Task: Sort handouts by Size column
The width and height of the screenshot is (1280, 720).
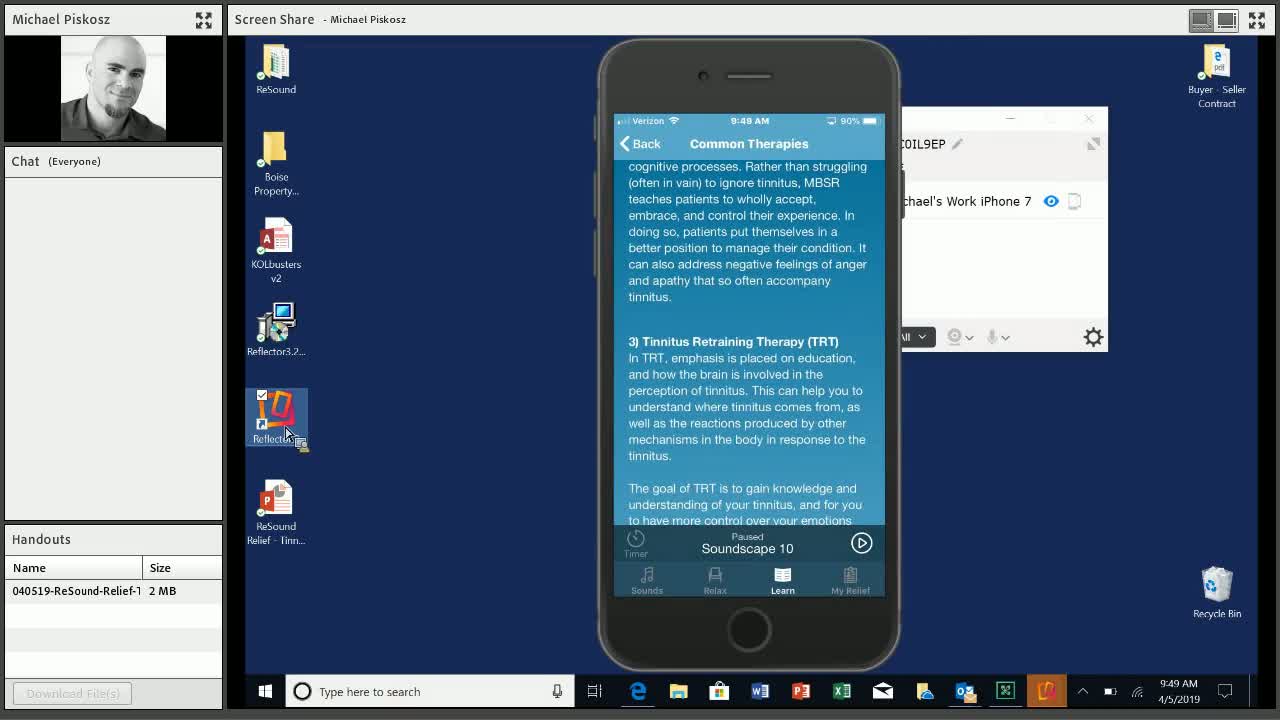Action: click(x=182, y=568)
